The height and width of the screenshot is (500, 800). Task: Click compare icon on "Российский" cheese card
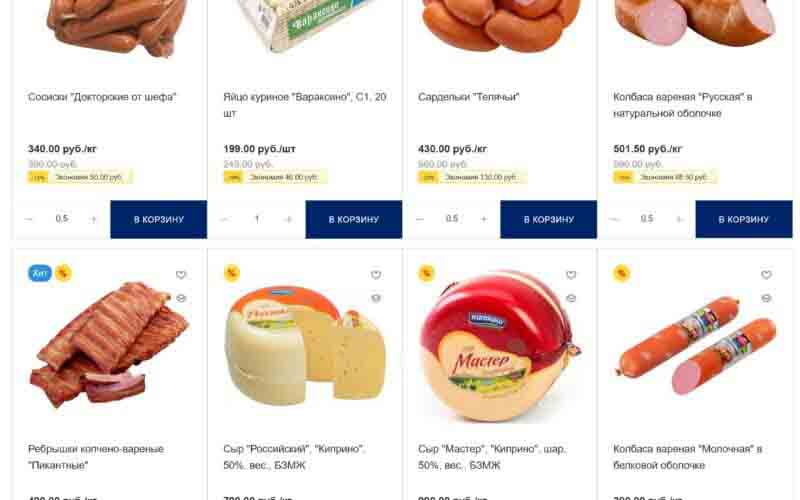[376, 298]
